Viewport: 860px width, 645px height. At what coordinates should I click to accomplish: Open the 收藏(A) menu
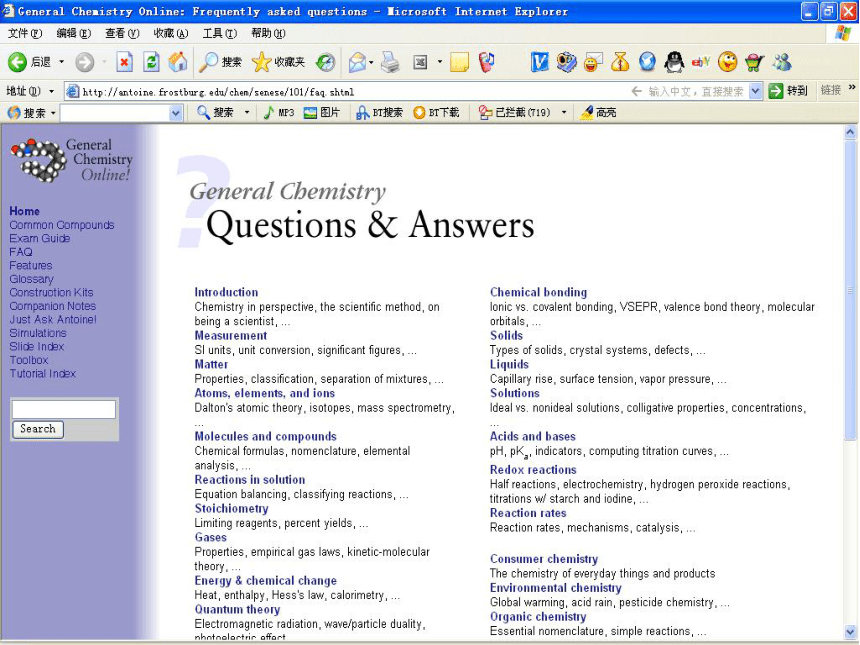[171, 33]
